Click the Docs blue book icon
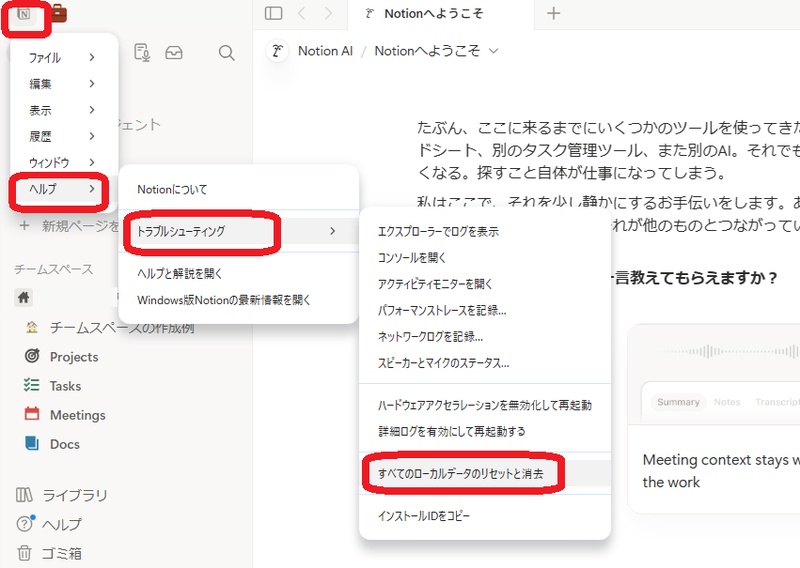This screenshot has height=568, width=800. 32,443
